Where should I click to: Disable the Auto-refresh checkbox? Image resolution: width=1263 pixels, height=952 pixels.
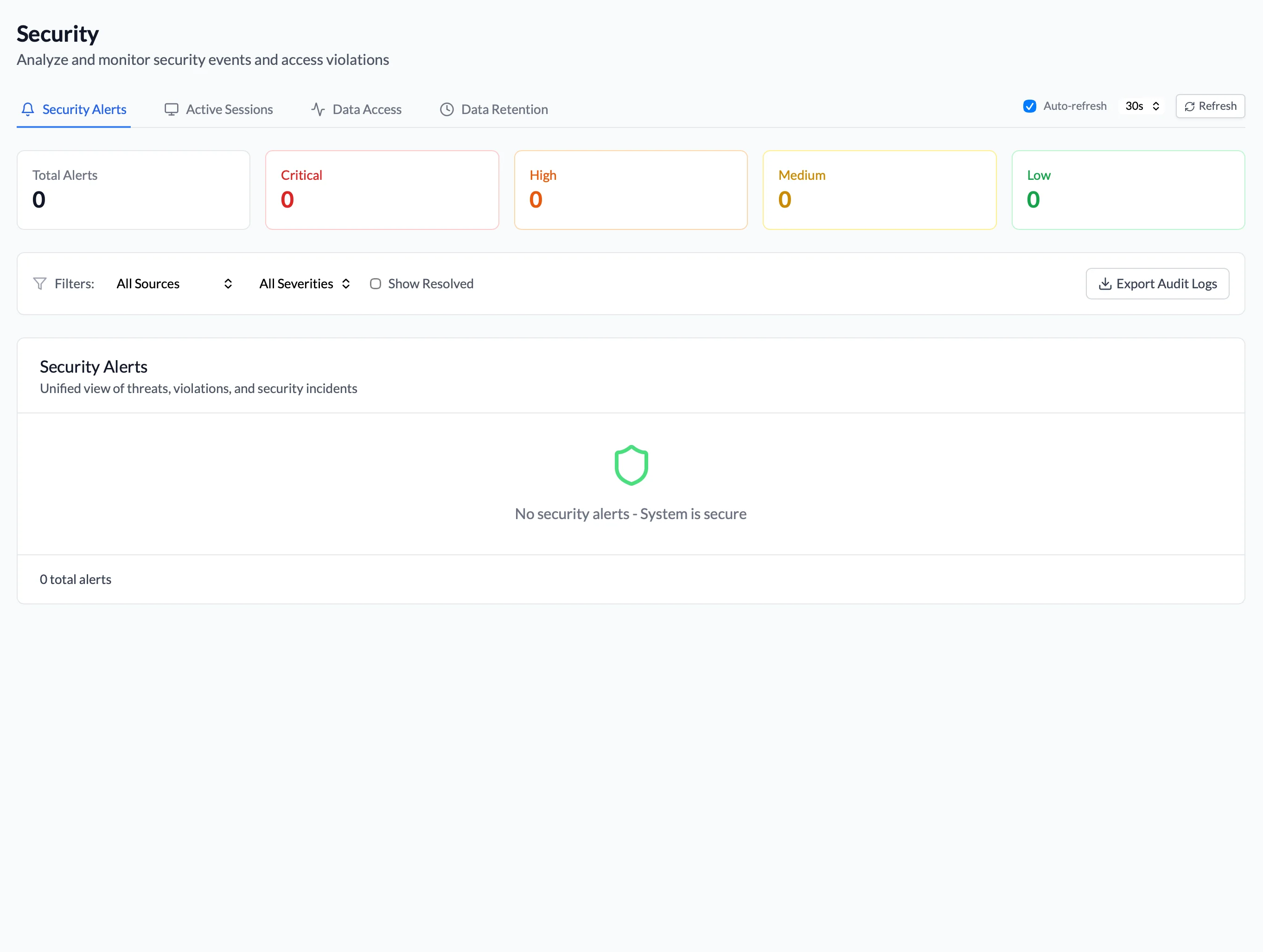pyautogui.click(x=1029, y=106)
